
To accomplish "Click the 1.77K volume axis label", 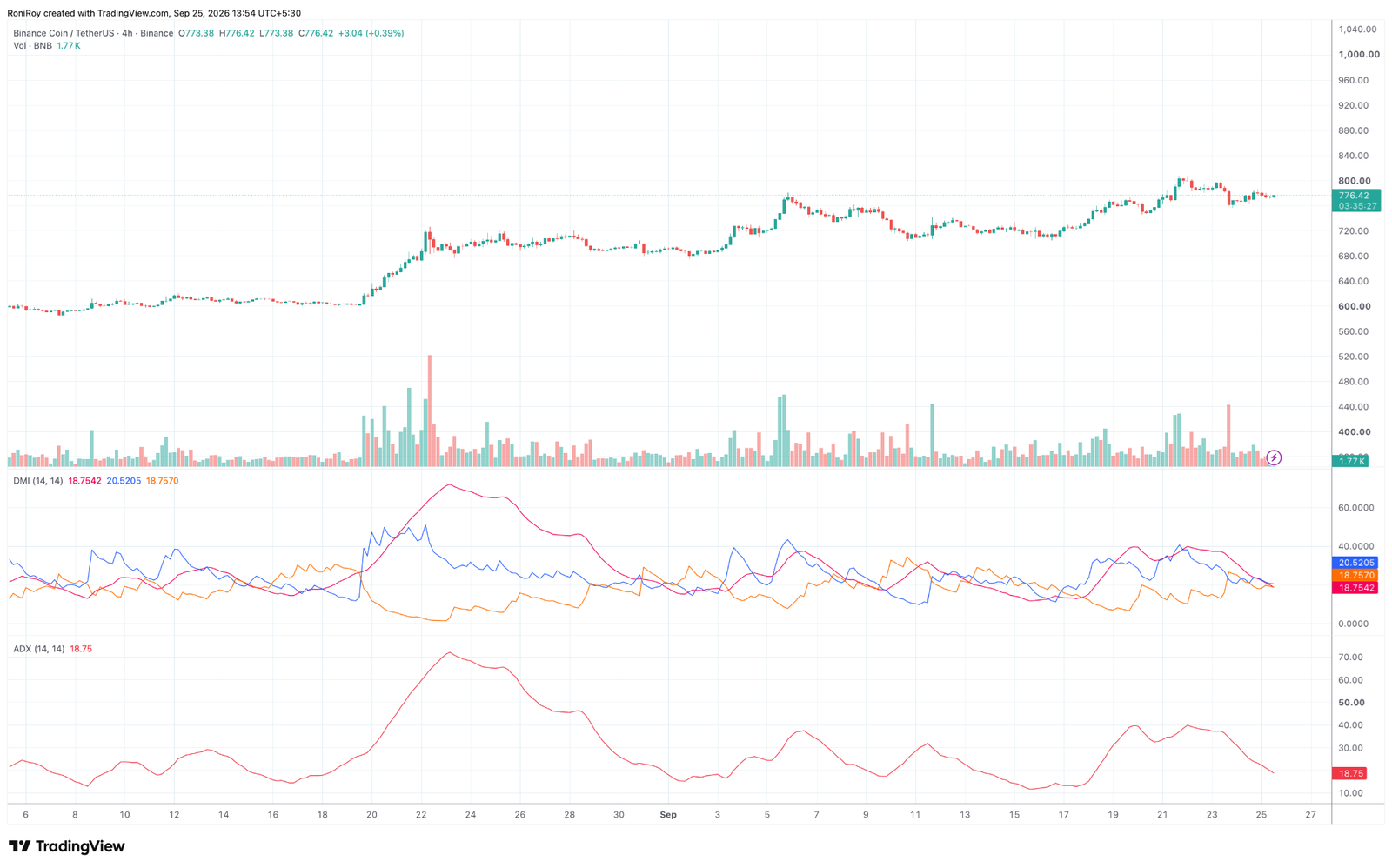I will pyautogui.click(x=1350, y=461).
